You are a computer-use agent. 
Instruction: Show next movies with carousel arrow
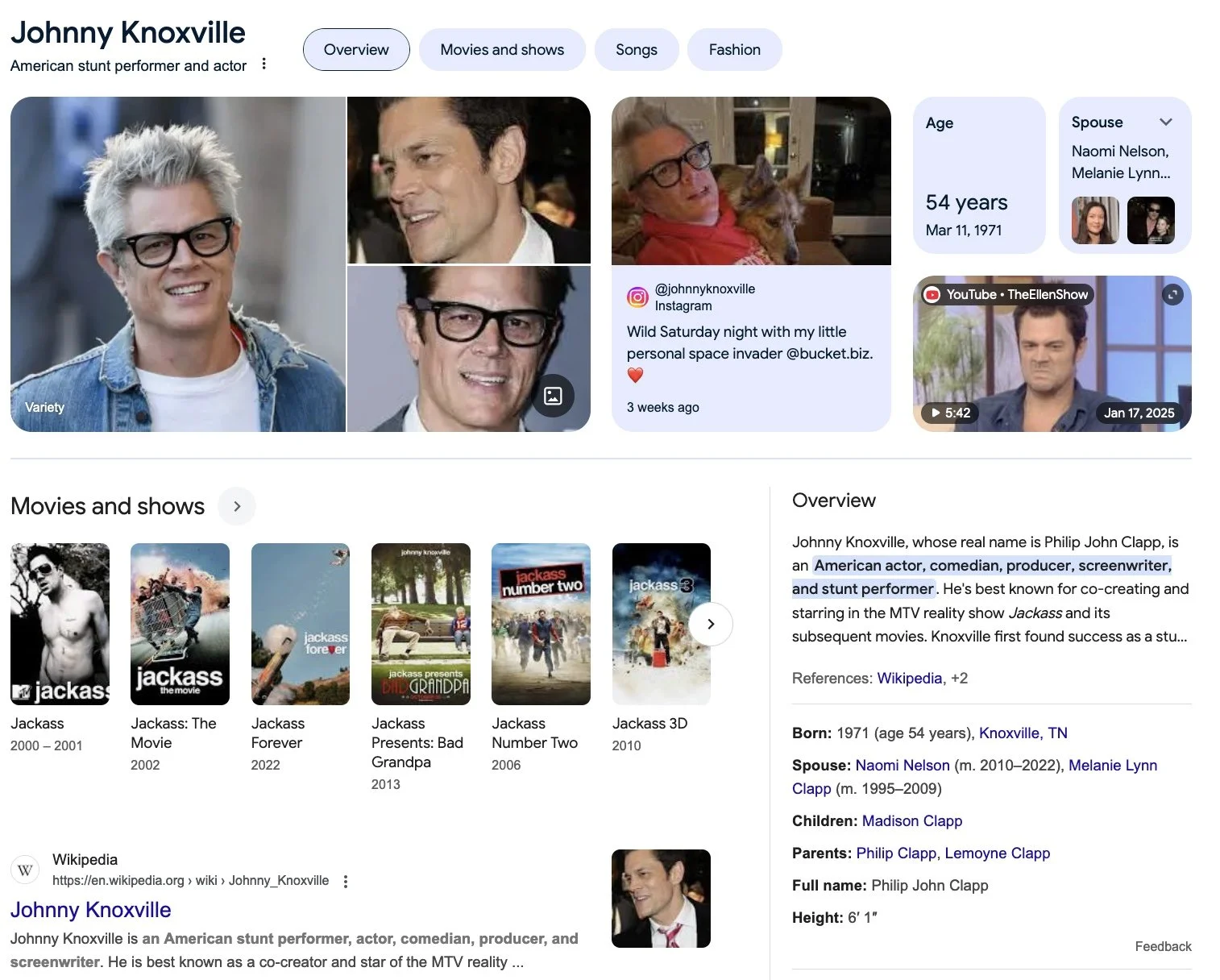[x=711, y=624]
